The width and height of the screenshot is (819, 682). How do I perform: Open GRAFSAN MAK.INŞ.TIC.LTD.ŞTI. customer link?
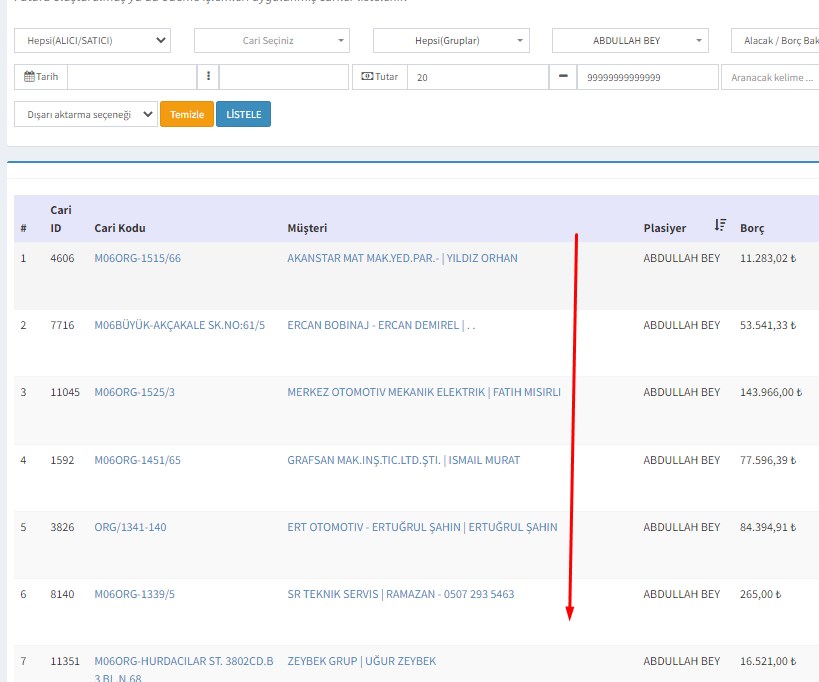coord(403,460)
